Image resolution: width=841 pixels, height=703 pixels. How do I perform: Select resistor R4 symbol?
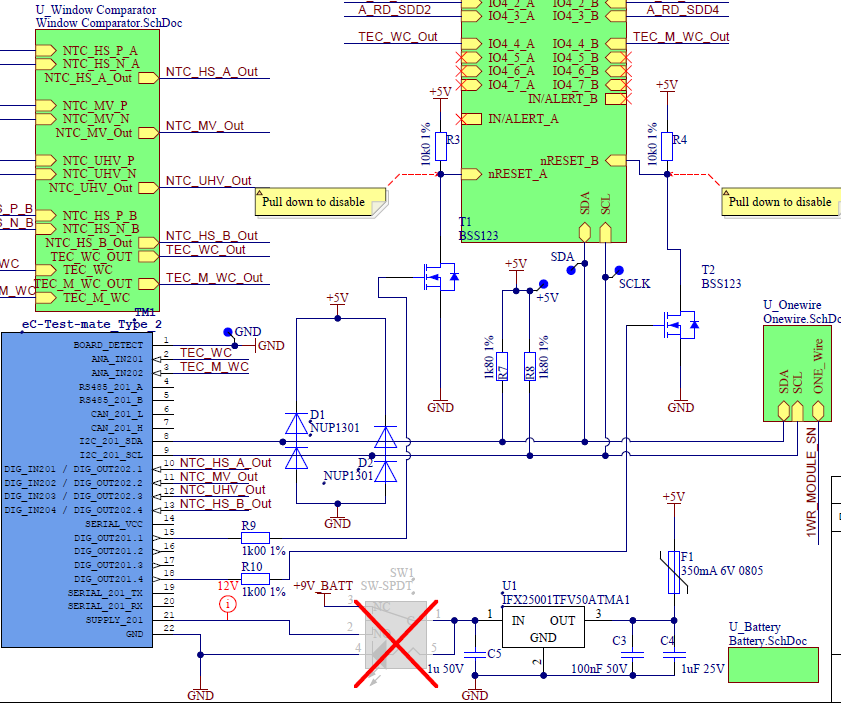pyautogui.click(x=667, y=146)
